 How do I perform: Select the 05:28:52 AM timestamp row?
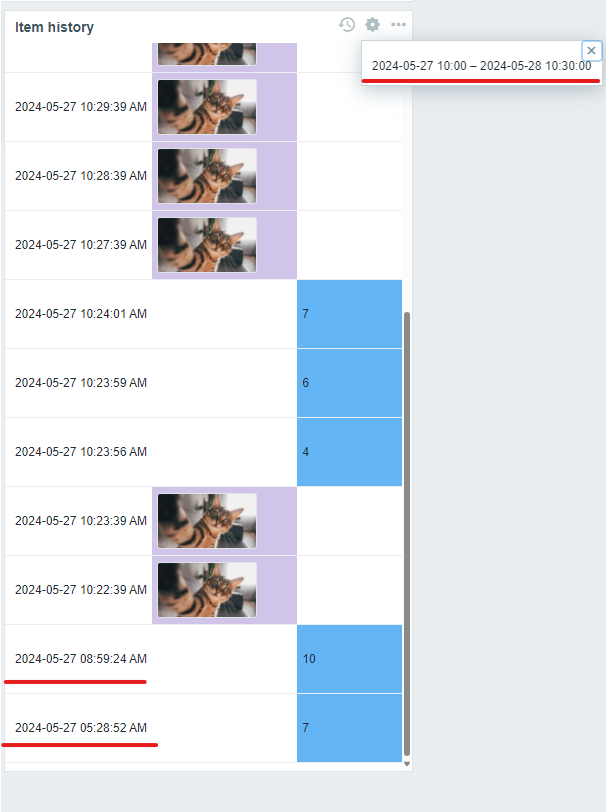coord(204,728)
